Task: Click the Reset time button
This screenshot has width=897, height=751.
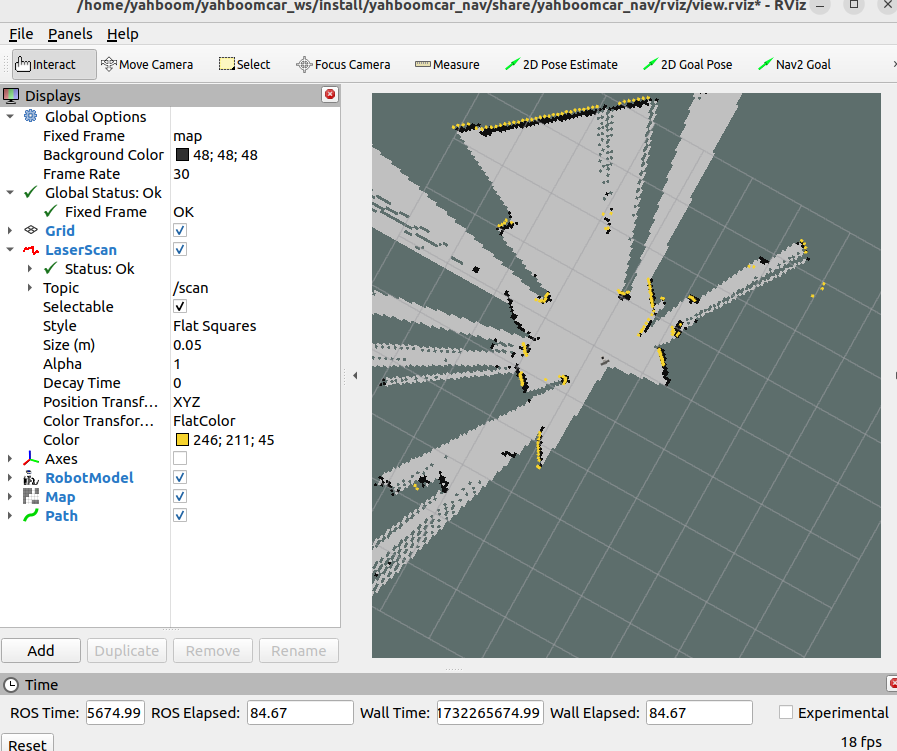Action: (x=27, y=744)
